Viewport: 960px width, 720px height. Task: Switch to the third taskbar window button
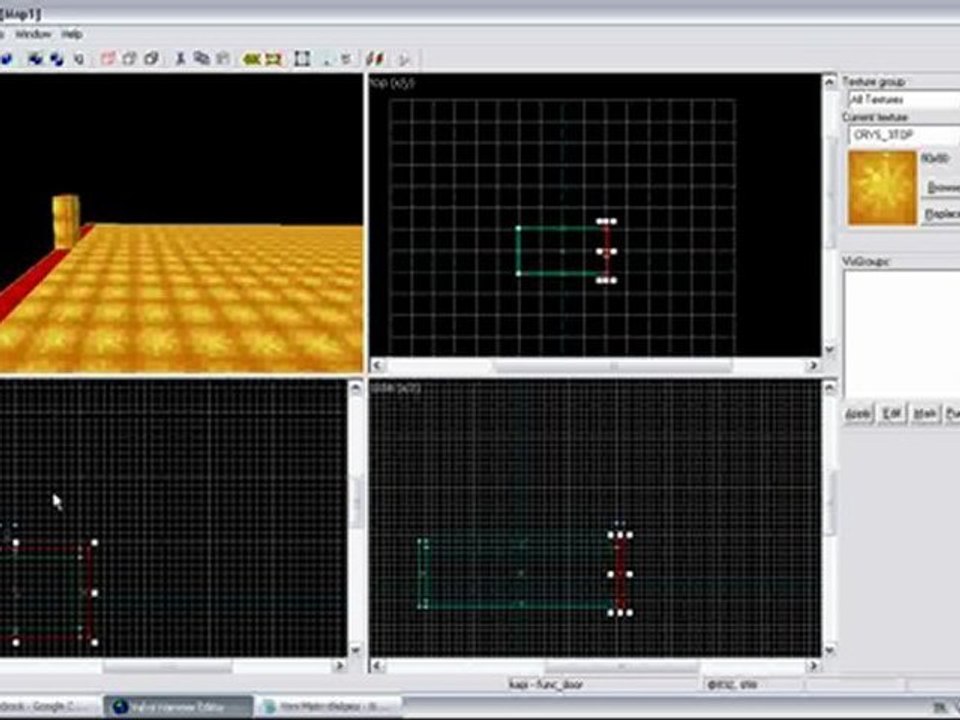329,707
